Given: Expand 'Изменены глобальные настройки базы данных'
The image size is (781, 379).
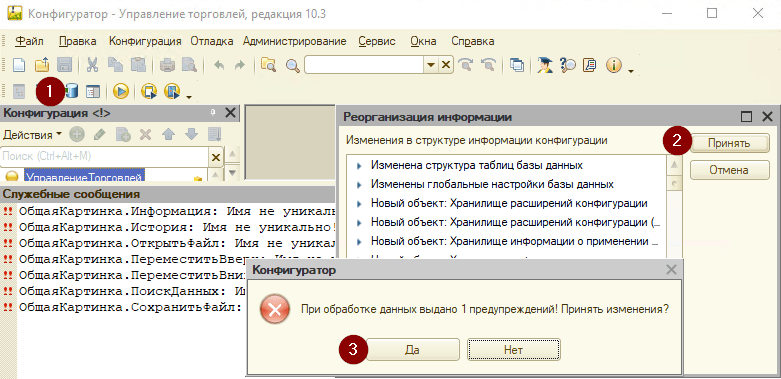Looking at the screenshot, I should pos(359,185).
